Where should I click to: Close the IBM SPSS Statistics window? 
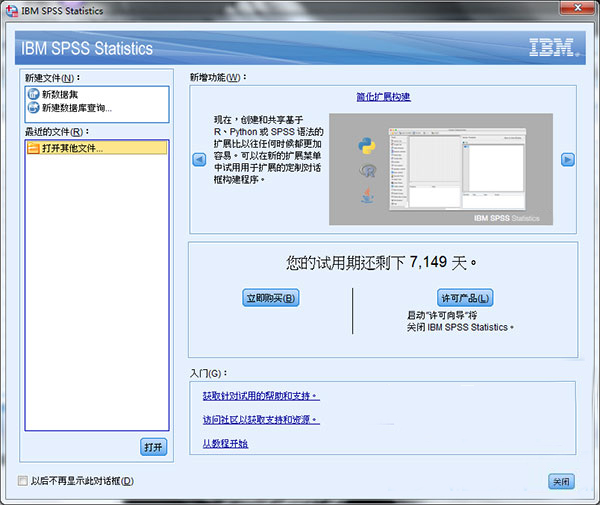(x=578, y=7)
